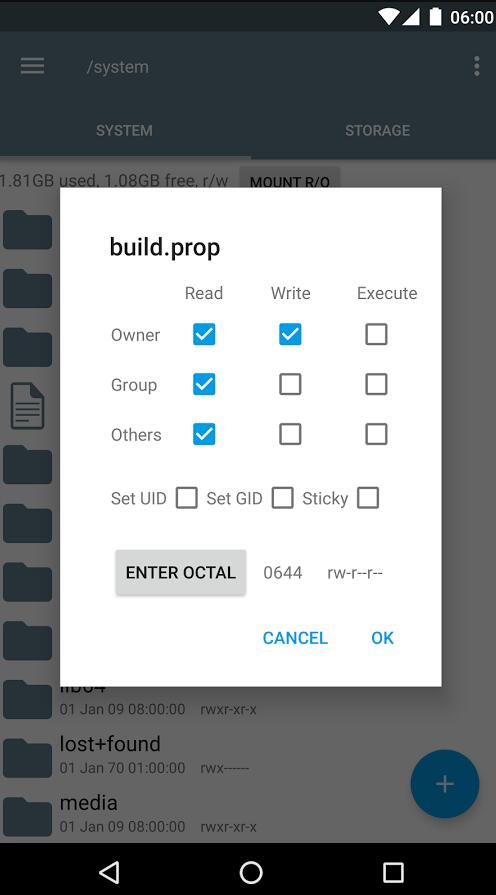Uncheck Group Read permission
This screenshot has height=895, width=496.
click(204, 385)
